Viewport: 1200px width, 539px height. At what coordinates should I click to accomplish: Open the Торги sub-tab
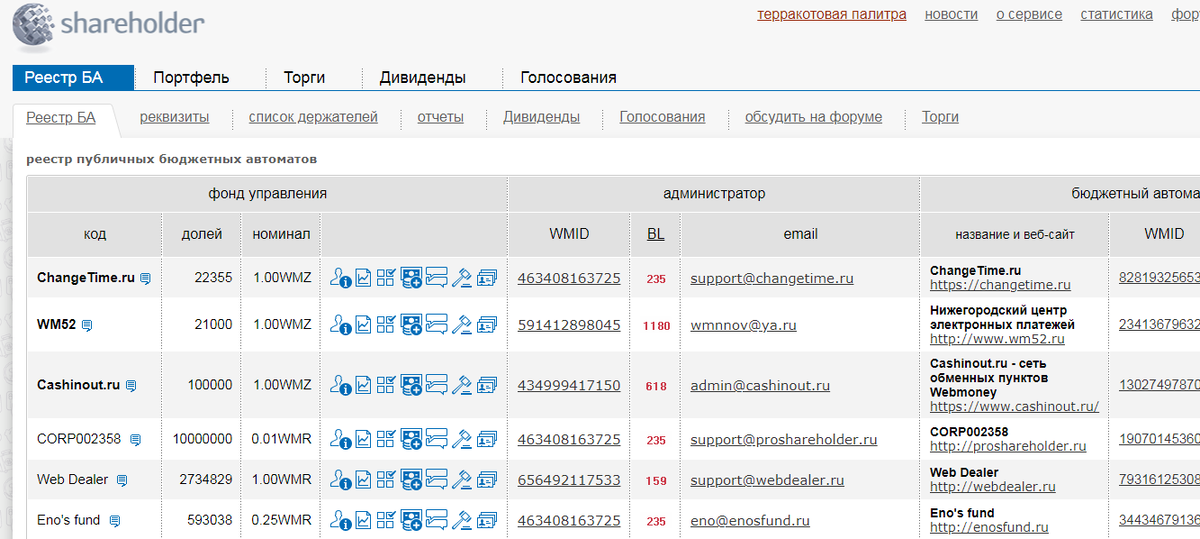940,117
